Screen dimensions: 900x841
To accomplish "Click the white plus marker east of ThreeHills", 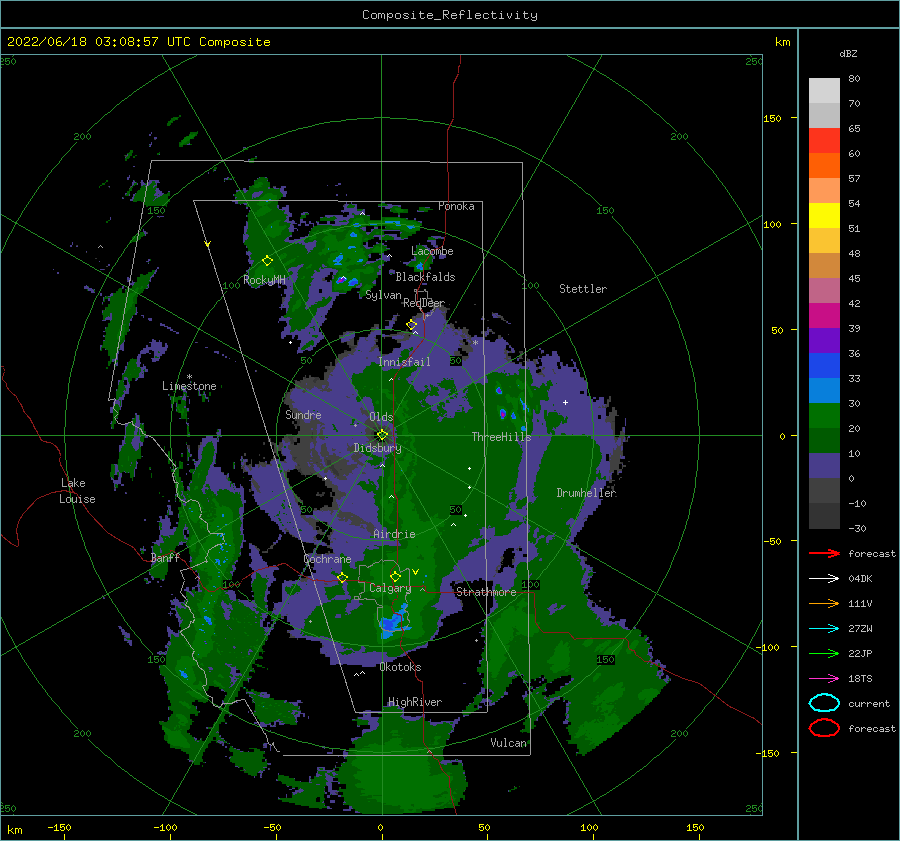I will (565, 402).
